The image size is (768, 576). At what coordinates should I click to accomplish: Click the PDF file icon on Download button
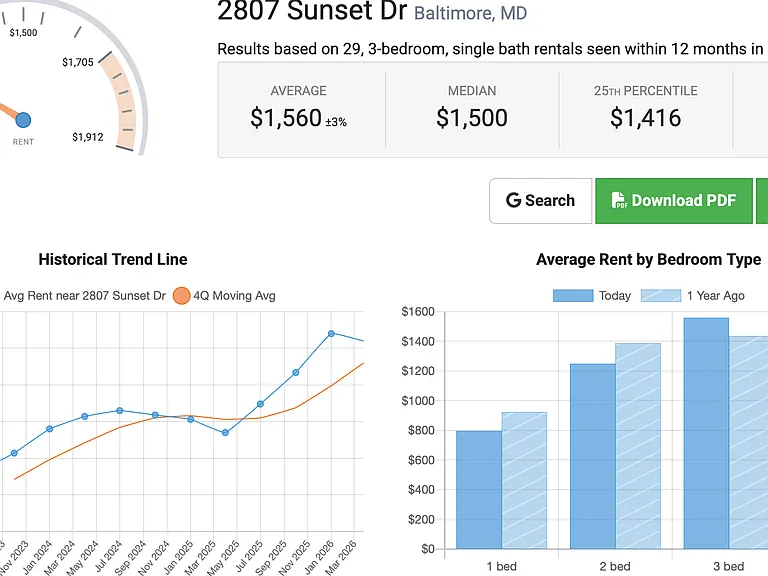619,200
